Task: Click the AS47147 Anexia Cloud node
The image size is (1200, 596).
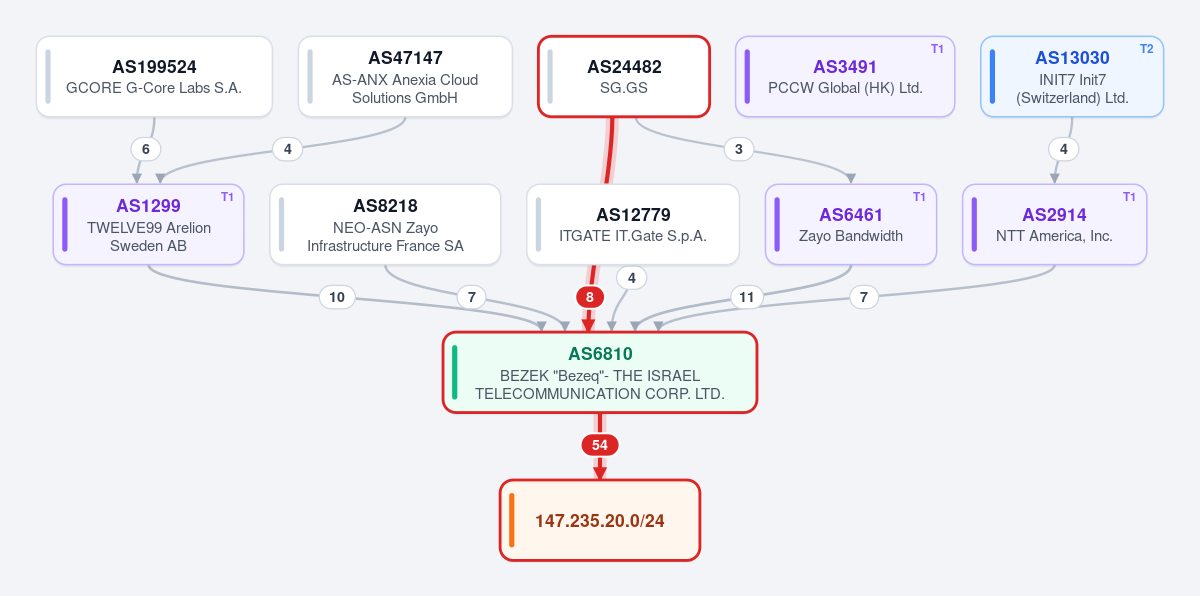Action: pos(405,77)
